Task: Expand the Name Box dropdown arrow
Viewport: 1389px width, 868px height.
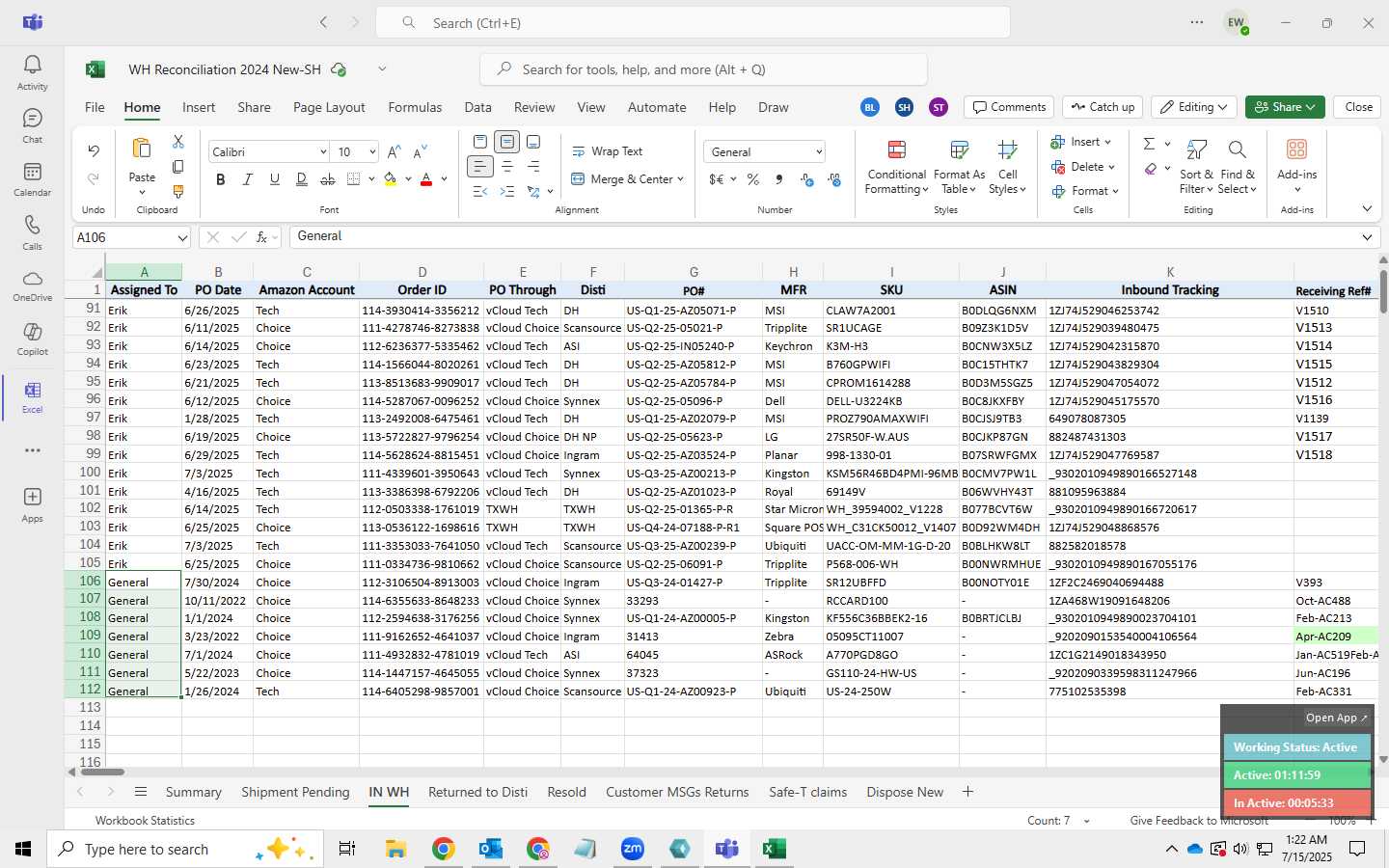Action: point(182,237)
